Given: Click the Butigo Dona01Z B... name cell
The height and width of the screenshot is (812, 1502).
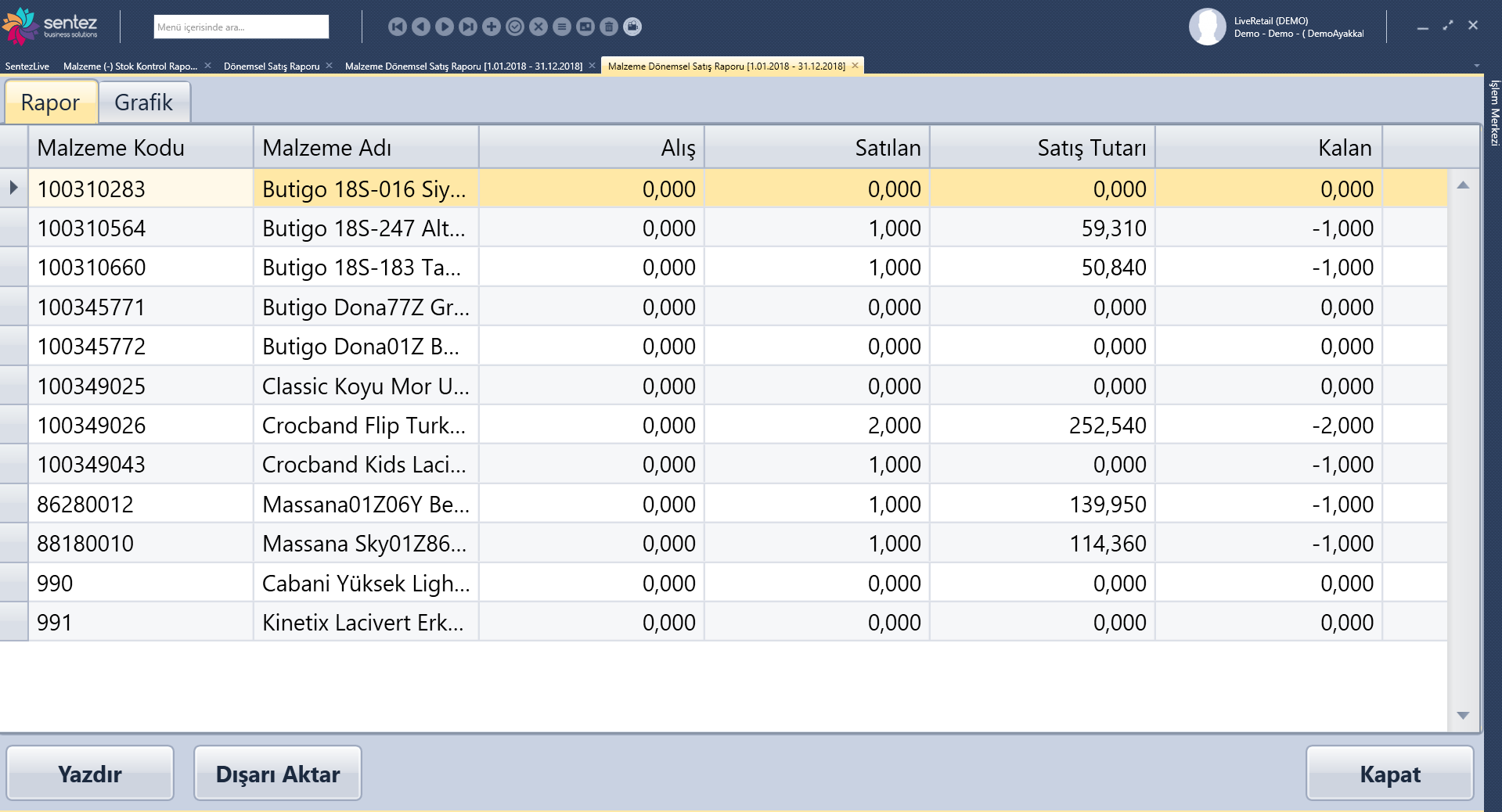Looking at the screenshot, I should 366,346.
